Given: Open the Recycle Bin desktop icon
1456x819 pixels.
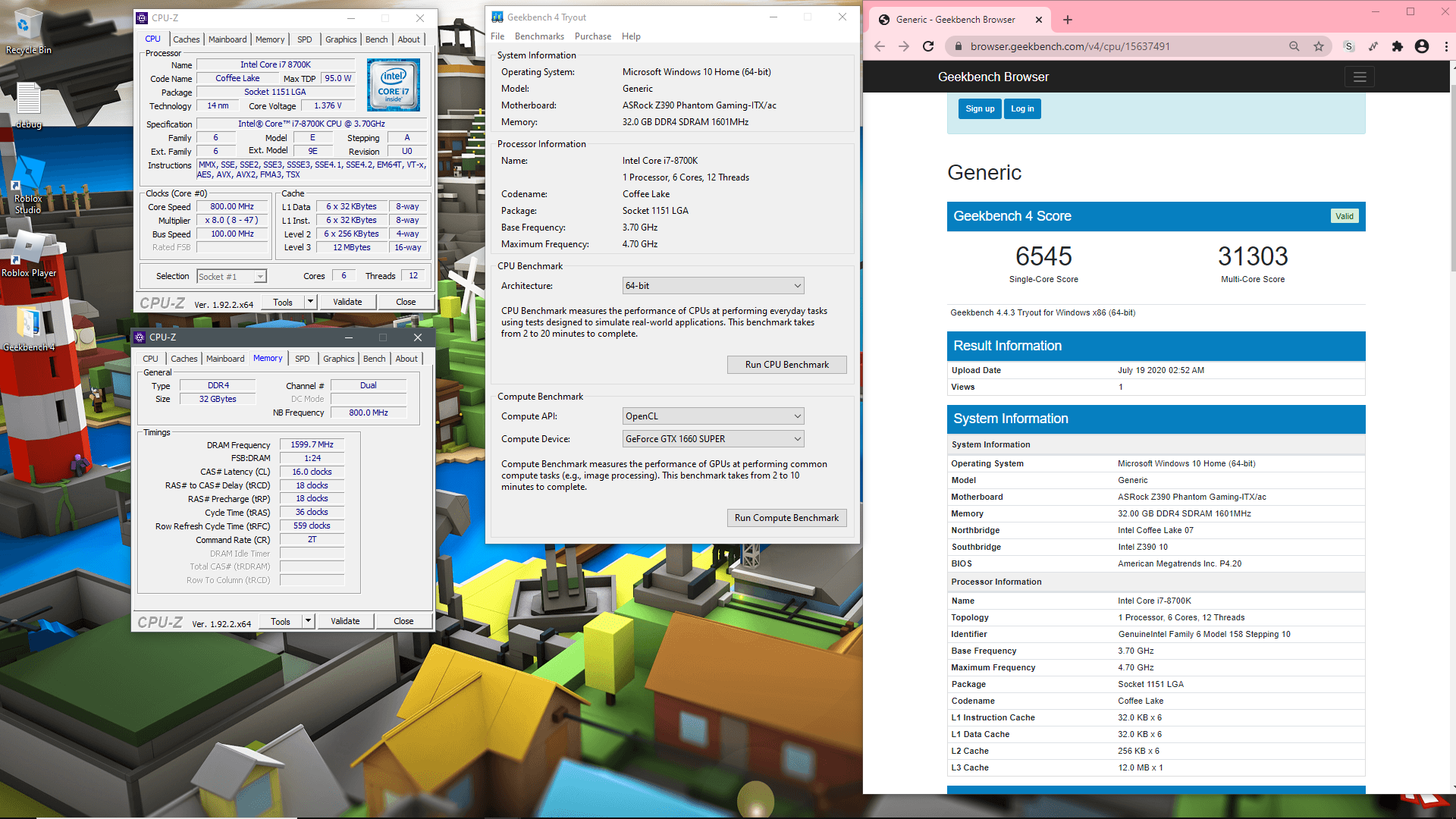Looking at the screenshot, I should [x=29, y=31].
